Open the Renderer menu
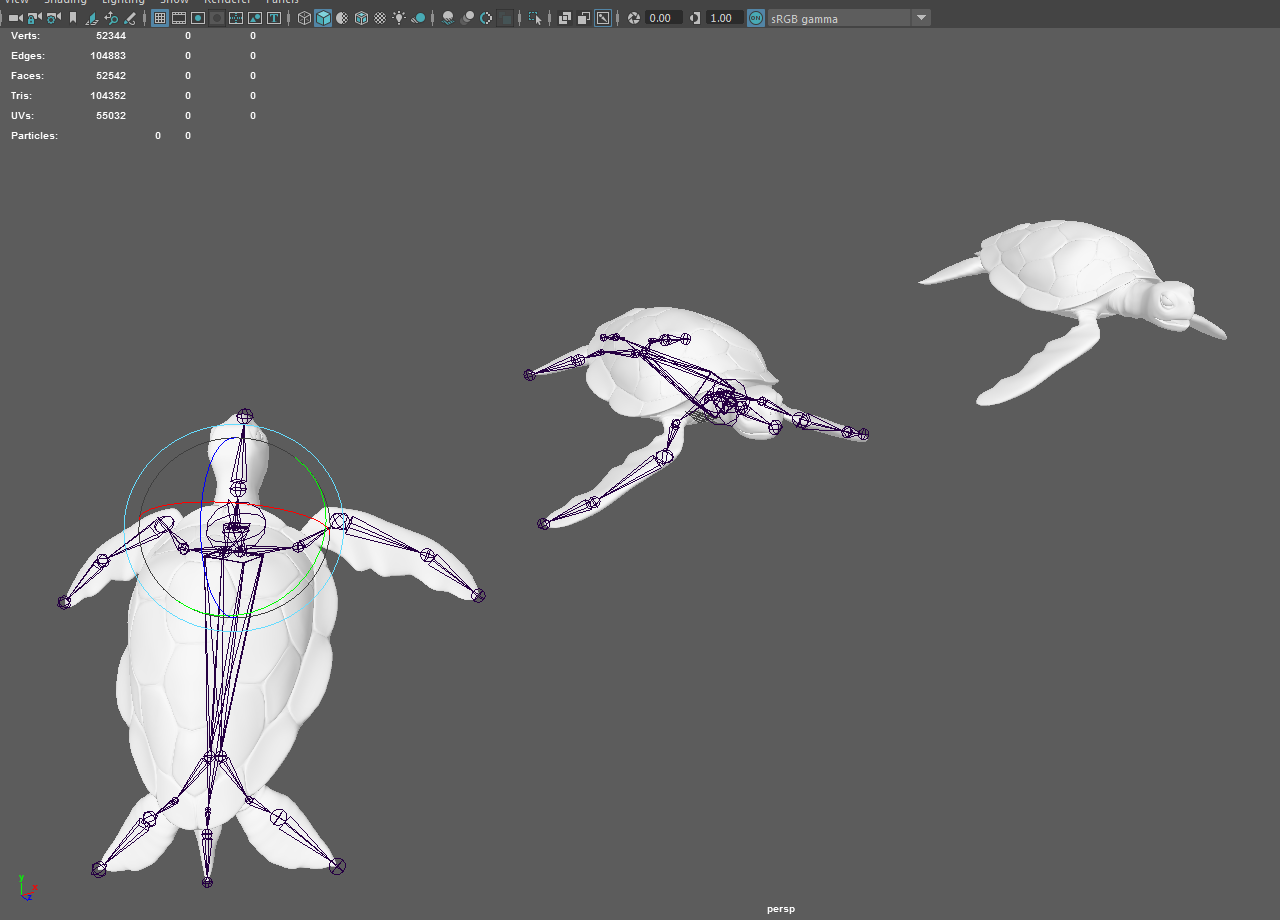Image resolution: width=1280 pixels, height=920 pixels. (x=227, y=2)
